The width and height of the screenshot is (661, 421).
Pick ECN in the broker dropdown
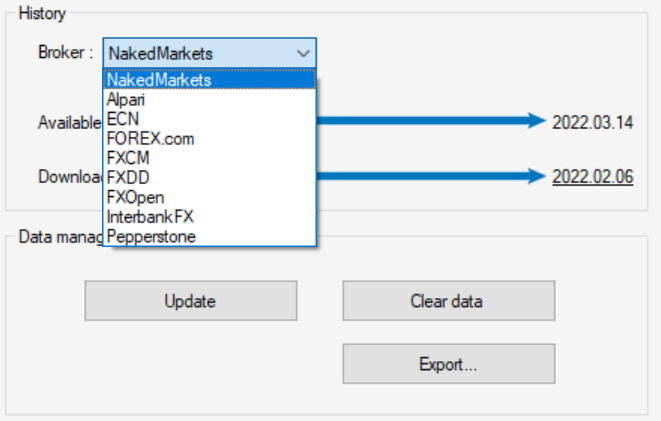(x=210, y=119)
